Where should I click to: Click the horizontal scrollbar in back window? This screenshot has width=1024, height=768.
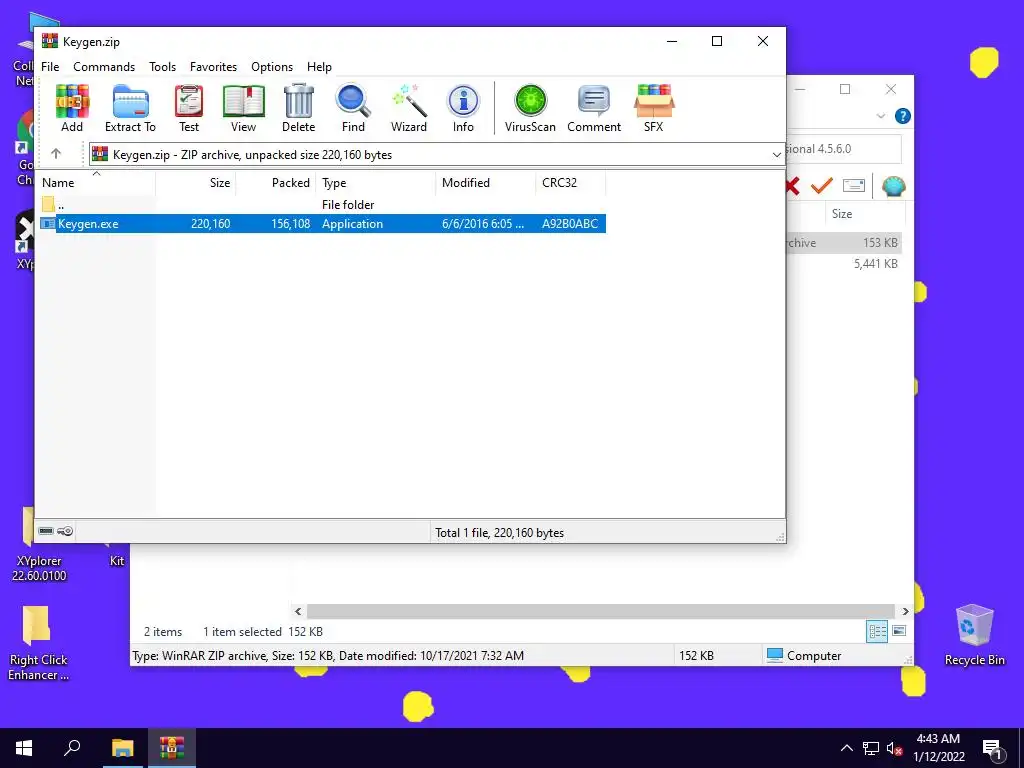pos(601,611)
